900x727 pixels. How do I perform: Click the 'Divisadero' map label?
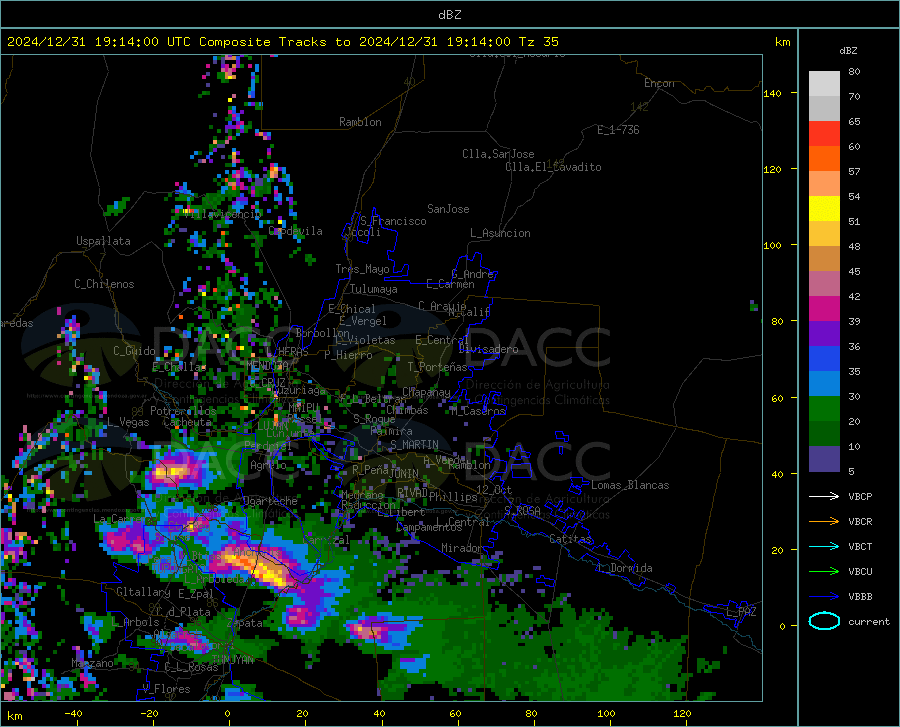tap(488, 349)
